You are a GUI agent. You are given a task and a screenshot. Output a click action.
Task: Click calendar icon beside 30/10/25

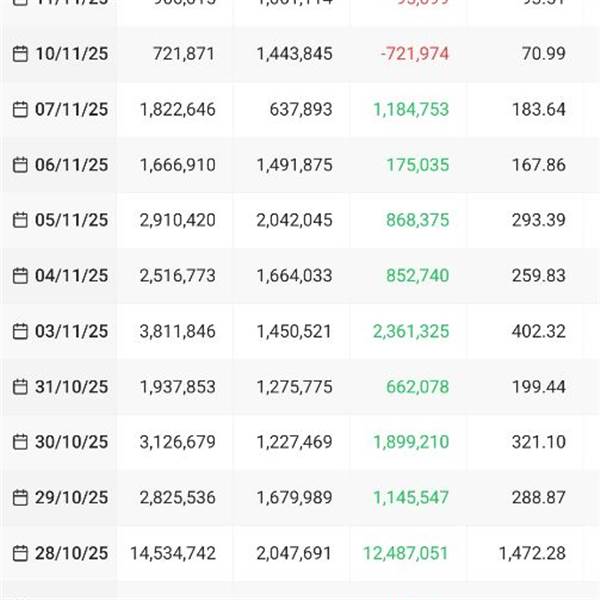20,442
